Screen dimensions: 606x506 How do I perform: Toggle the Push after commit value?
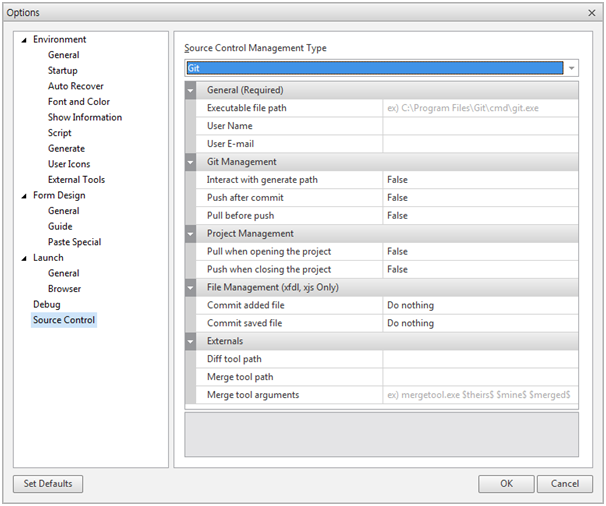tap(479, 198)
